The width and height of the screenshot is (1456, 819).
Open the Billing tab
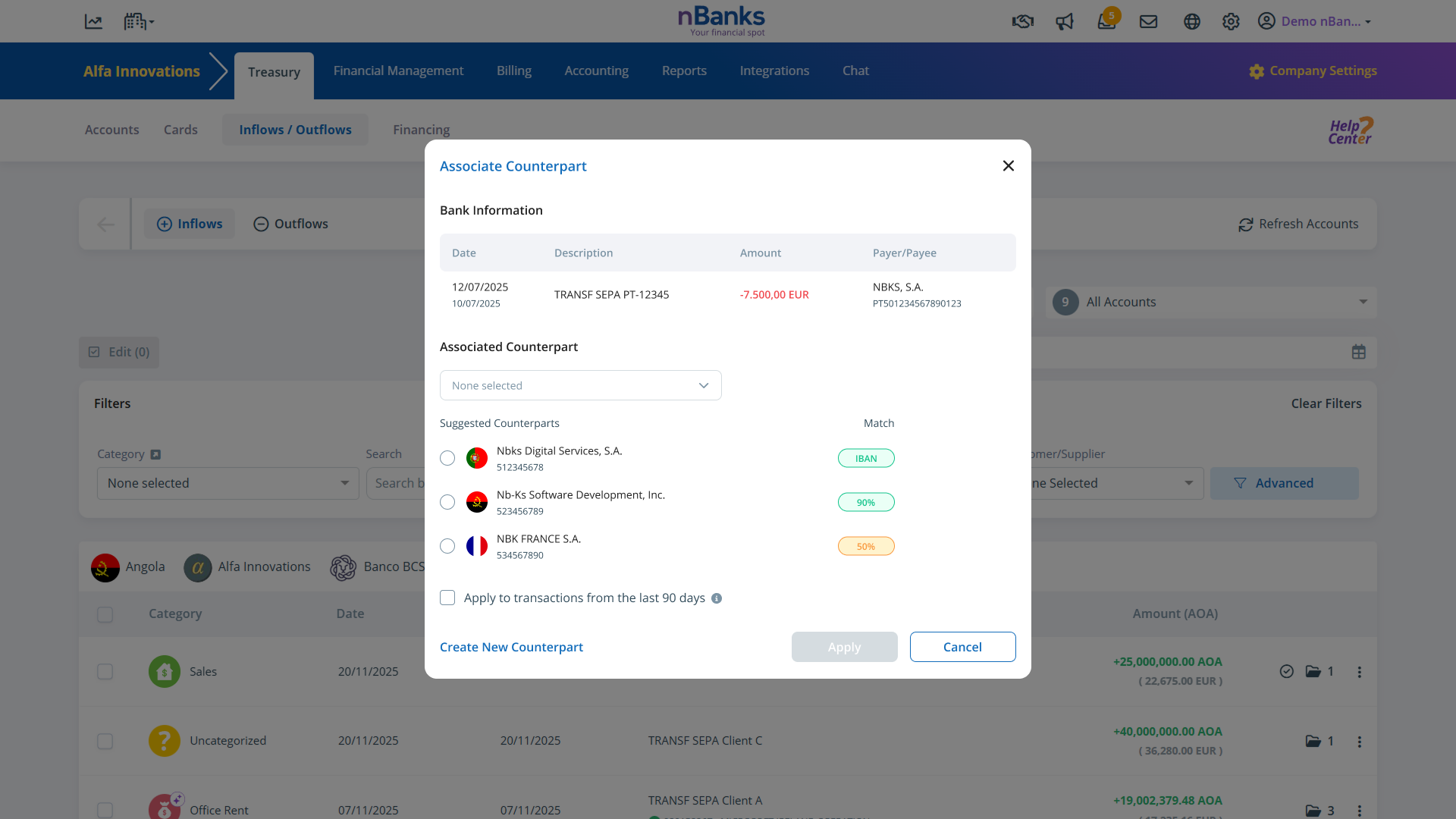[x=513, y=71]
